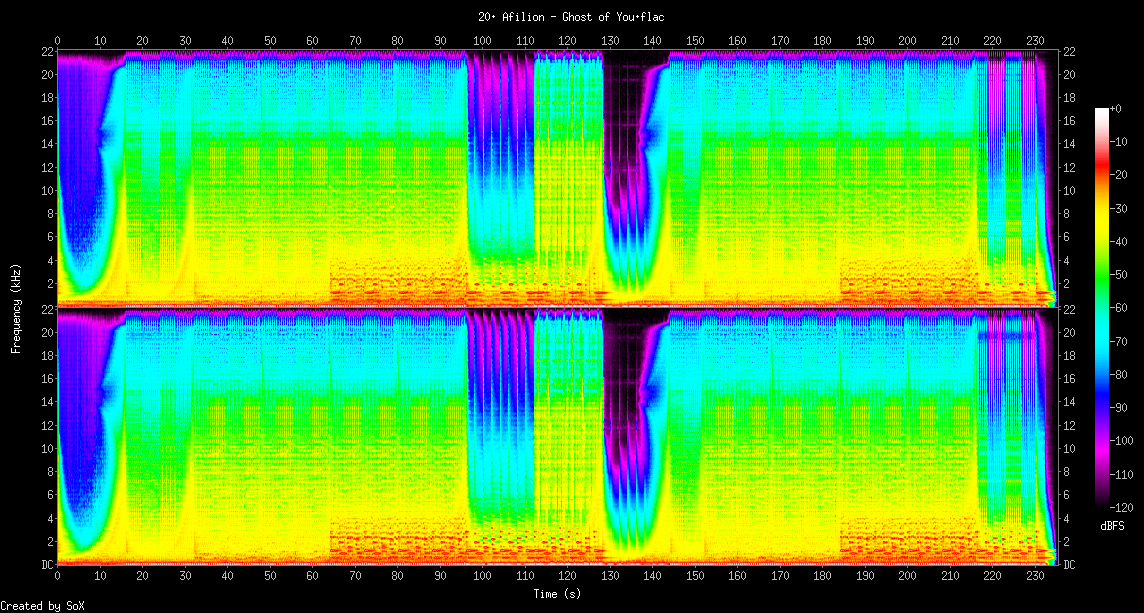
Task: Click the 'dBFS' label under the color scale
Action: click(x=1113, y=525)
